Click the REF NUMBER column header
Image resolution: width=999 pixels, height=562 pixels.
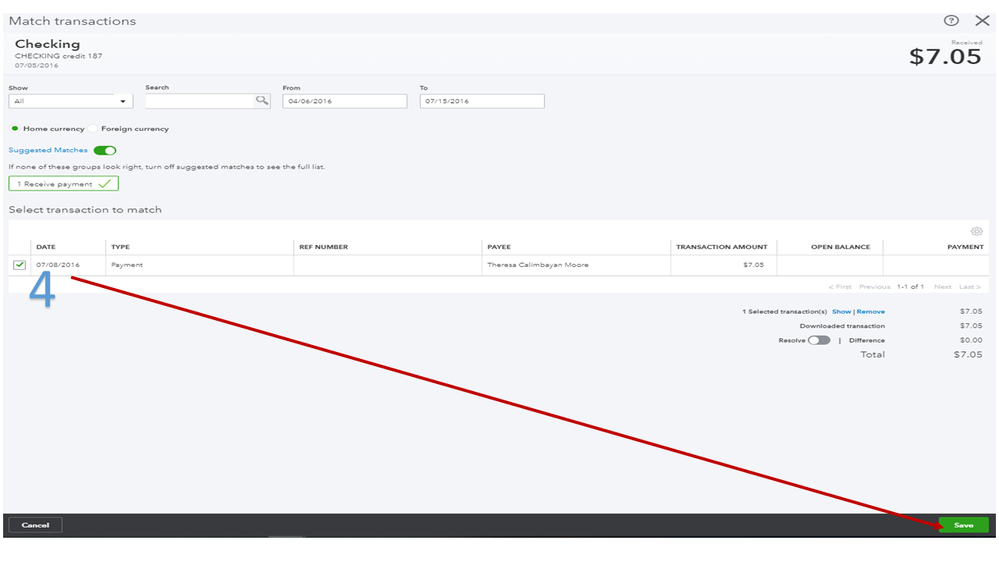(x=324, y=247)
